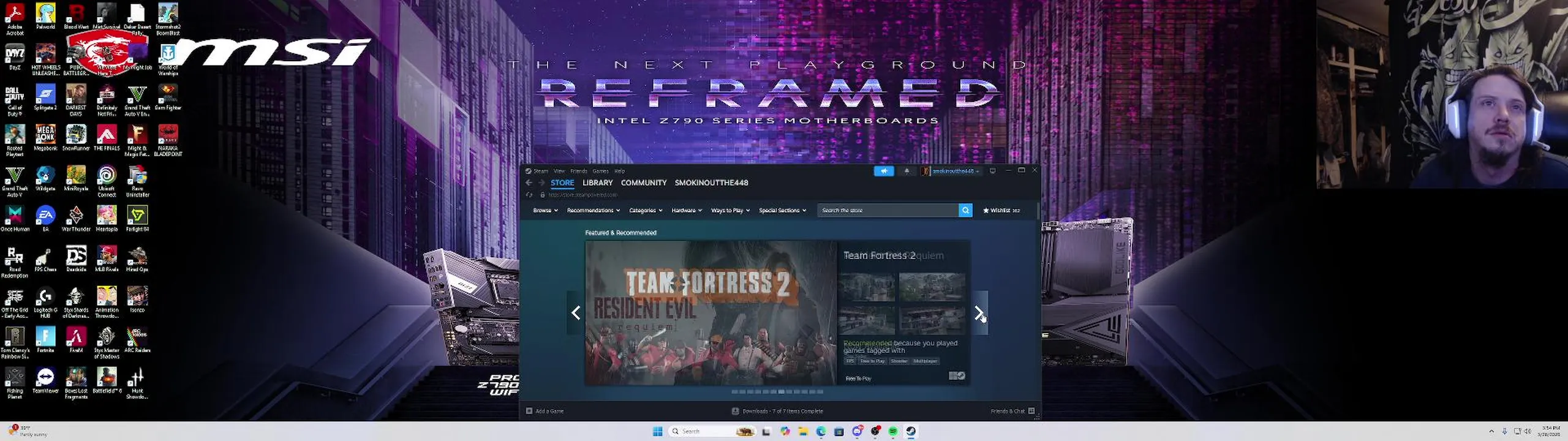Expand the Ways to Play dropdown
This screenshot has height=441, width=1568.
pyautogui.click(x=730, y=210)
